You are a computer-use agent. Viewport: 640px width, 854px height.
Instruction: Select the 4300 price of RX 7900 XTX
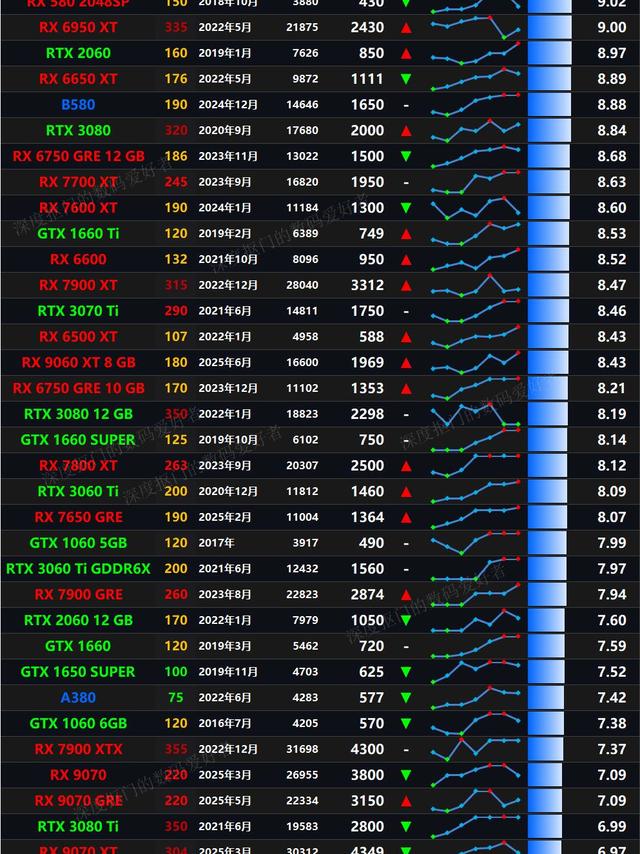367,749
